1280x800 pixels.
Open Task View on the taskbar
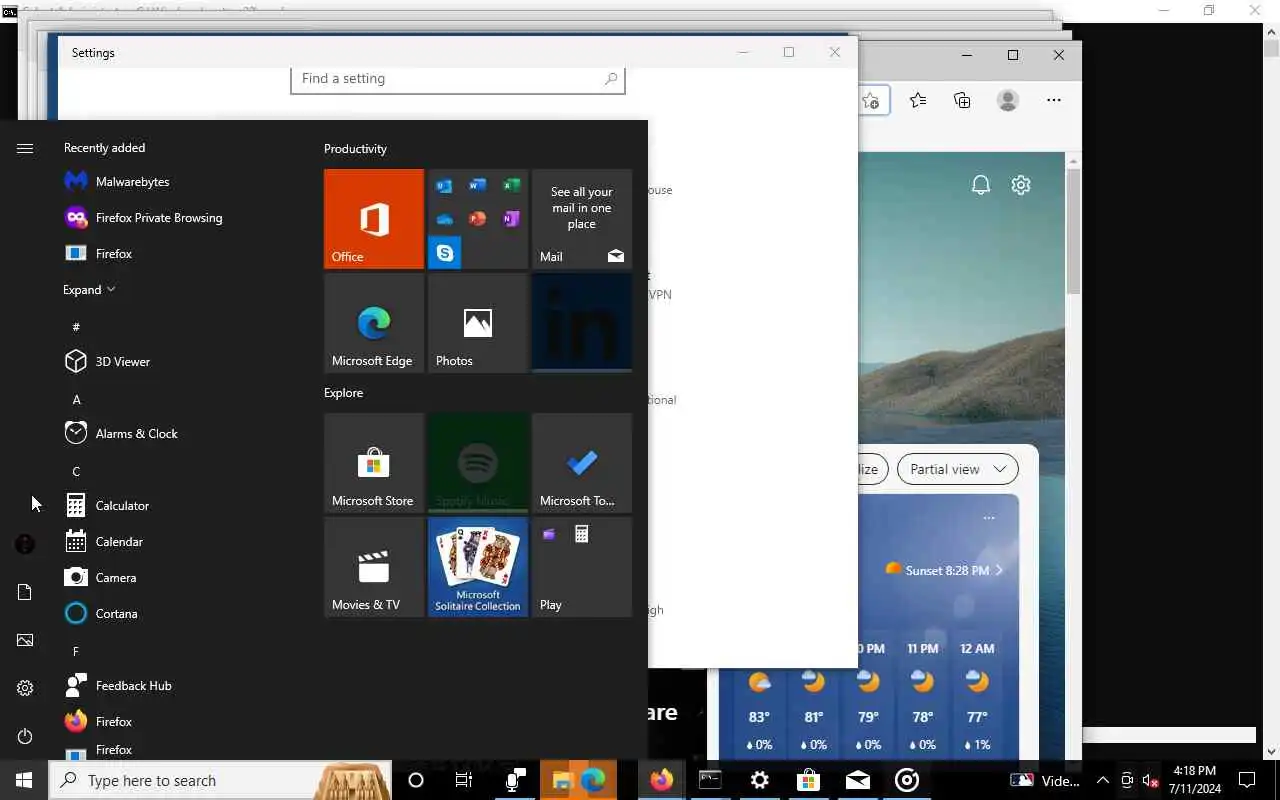[x=463, y=780]
